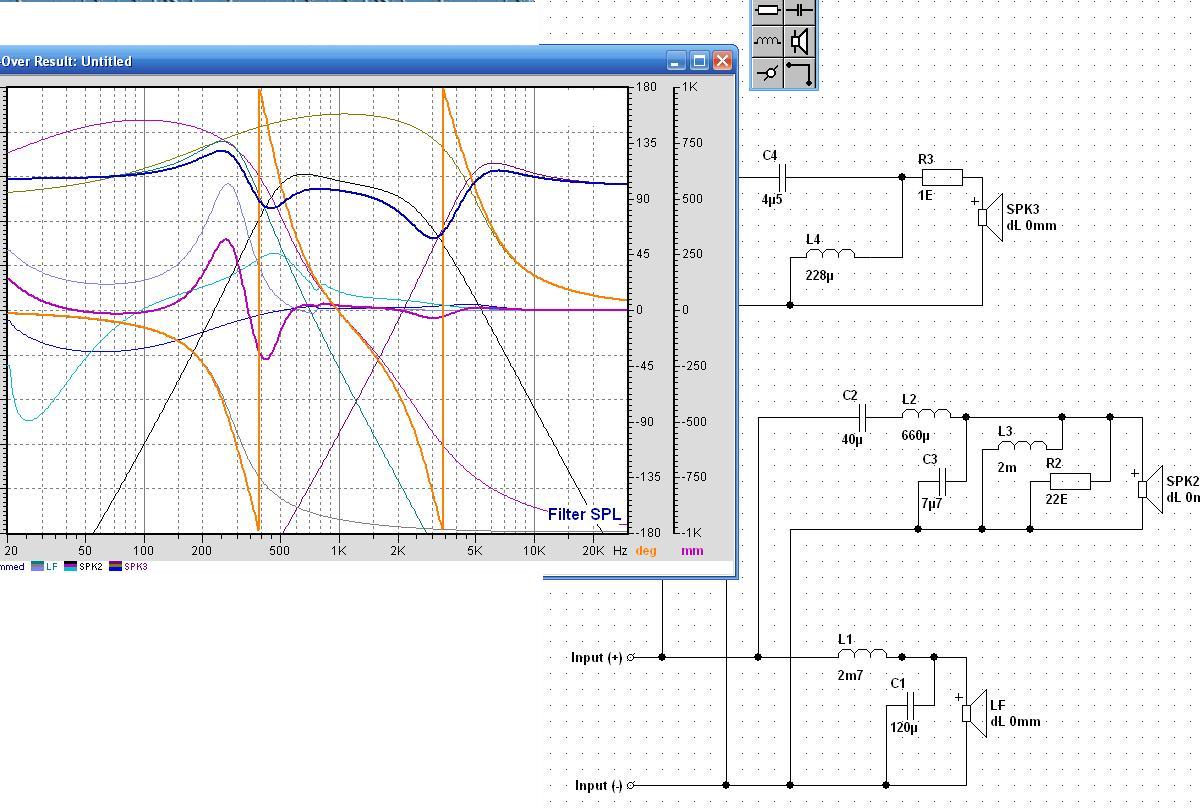Select resistor R2 in the schematic
1200x811 pixels.
[1069, 481]
